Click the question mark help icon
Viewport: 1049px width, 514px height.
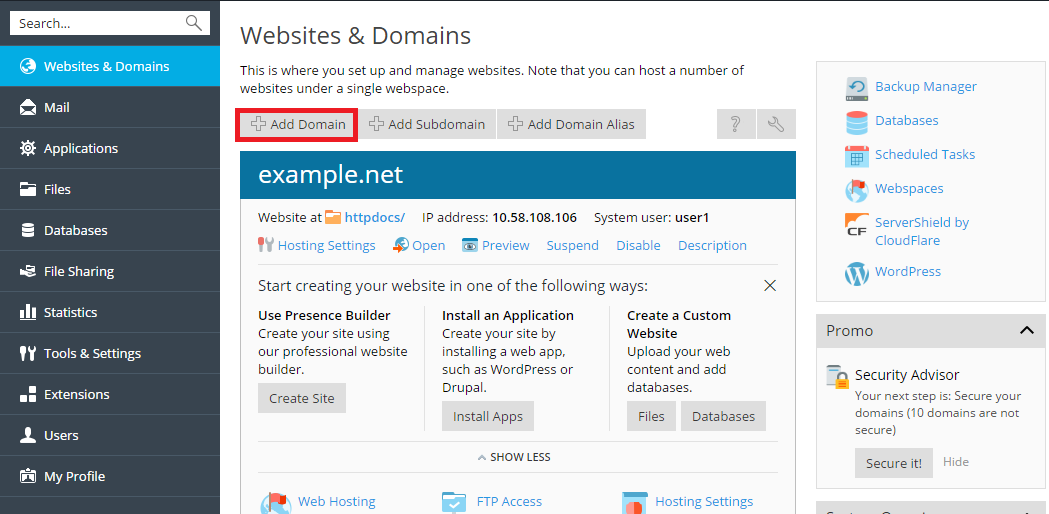pos(736,124)
